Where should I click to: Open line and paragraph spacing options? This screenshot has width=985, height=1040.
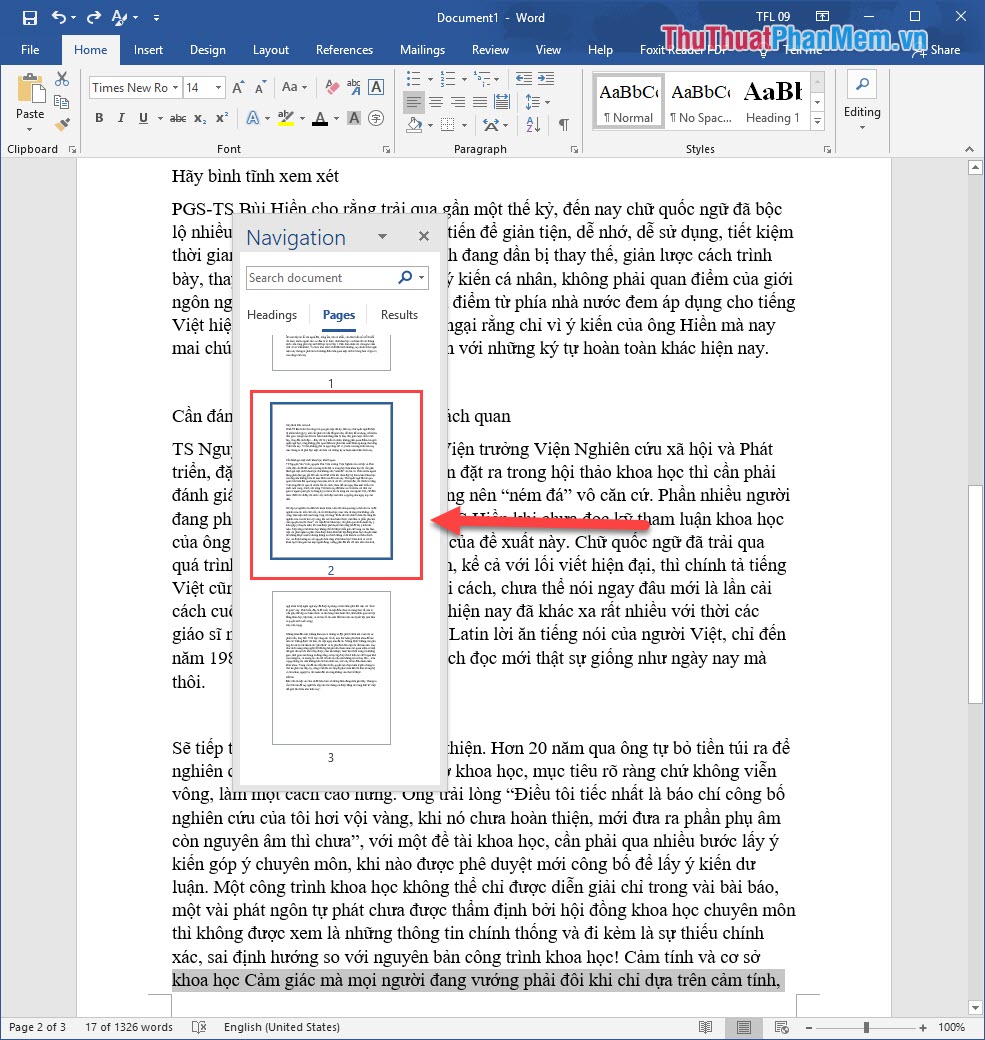coord(537,102)
